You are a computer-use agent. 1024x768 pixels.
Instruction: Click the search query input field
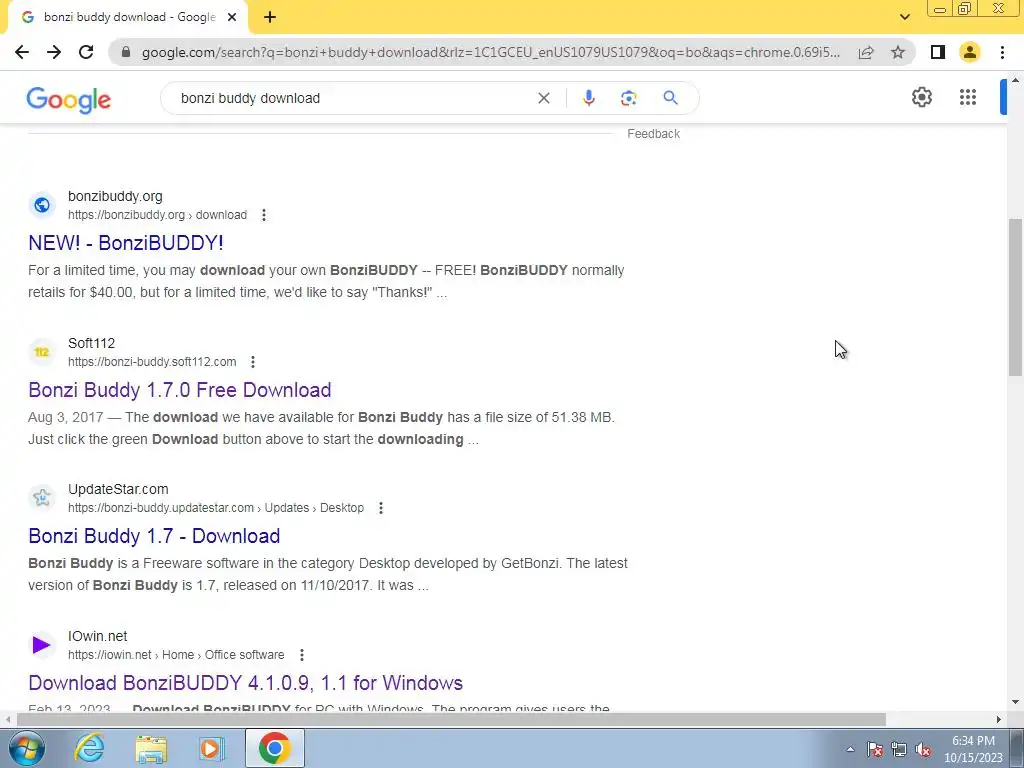tap(353, 98)
